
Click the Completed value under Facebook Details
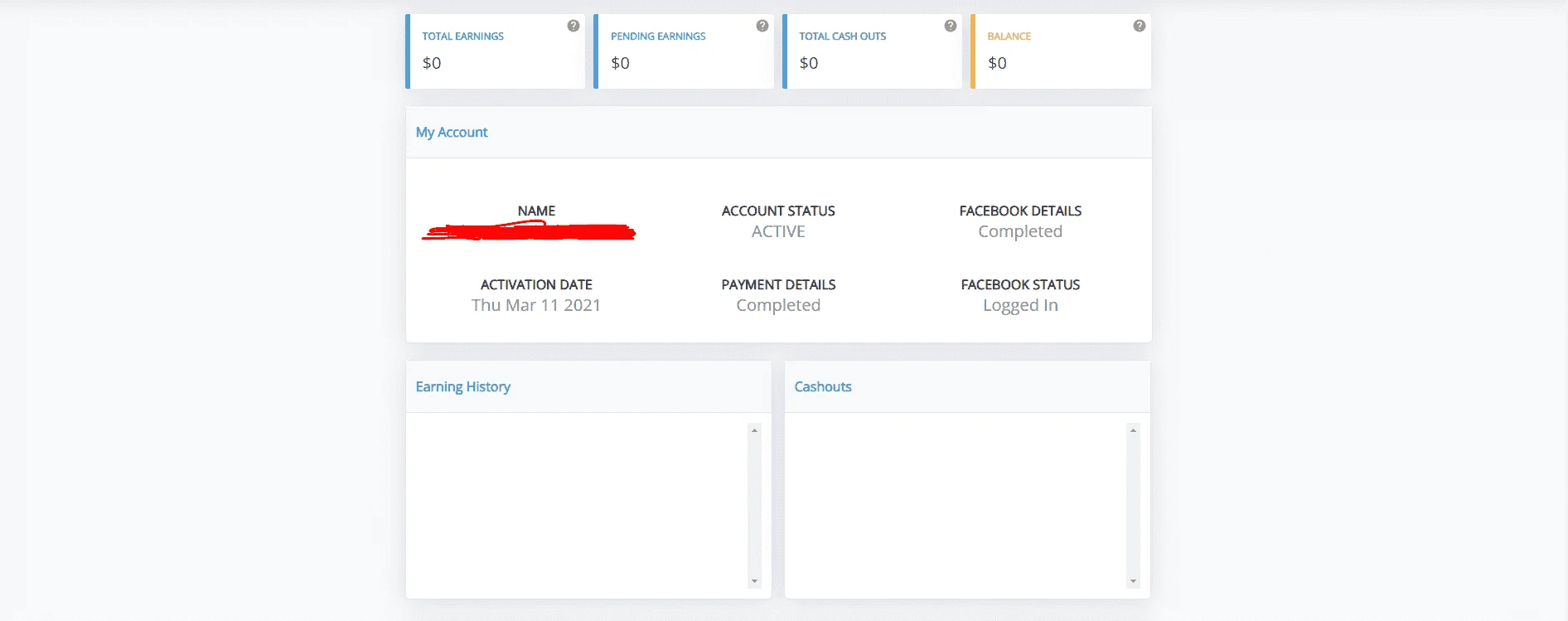click(x=1020, y=231)
